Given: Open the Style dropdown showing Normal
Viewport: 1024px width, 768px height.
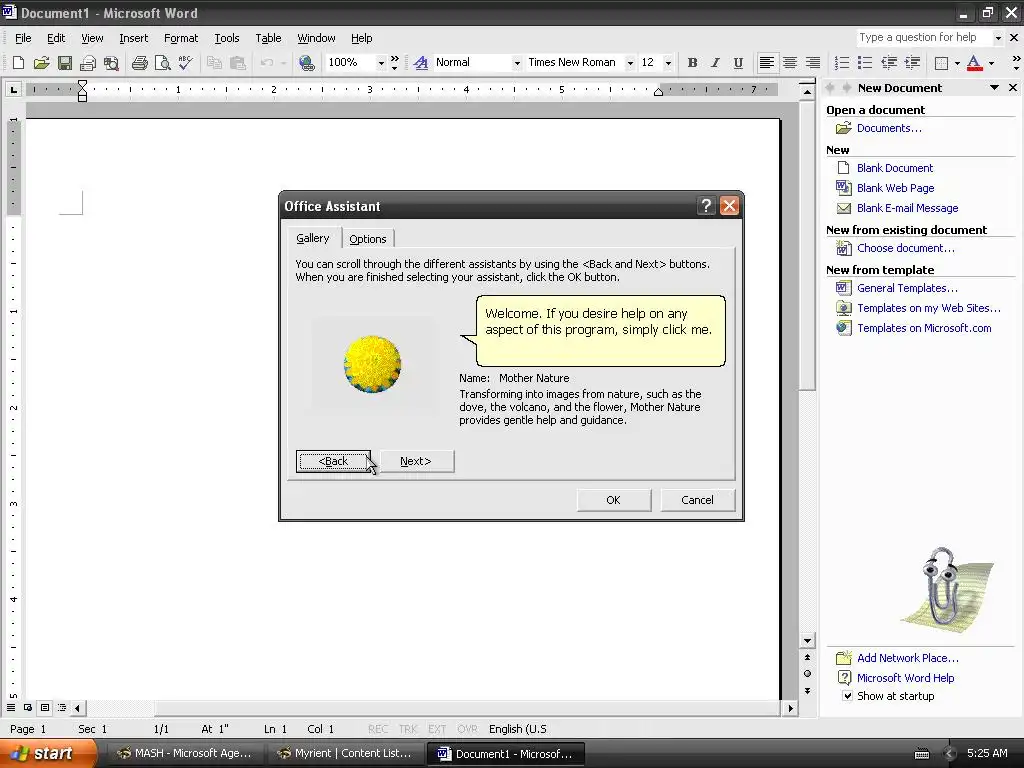Looking at the screenshot, I should point(517,63).
